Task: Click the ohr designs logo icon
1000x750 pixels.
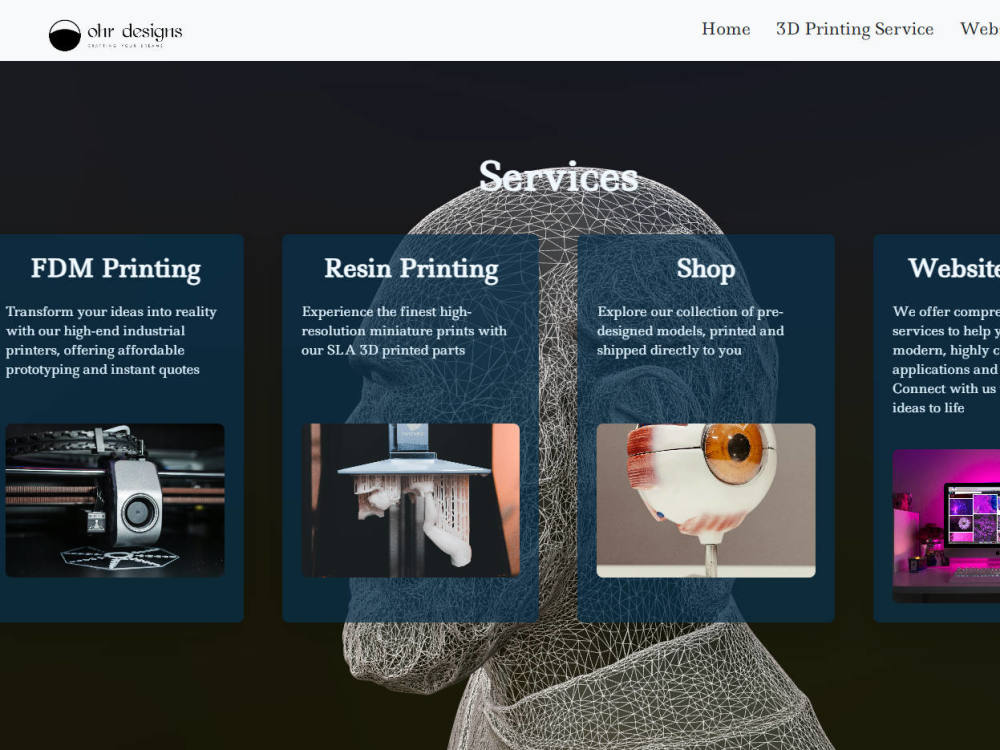Action: click(x=64, y=36)
